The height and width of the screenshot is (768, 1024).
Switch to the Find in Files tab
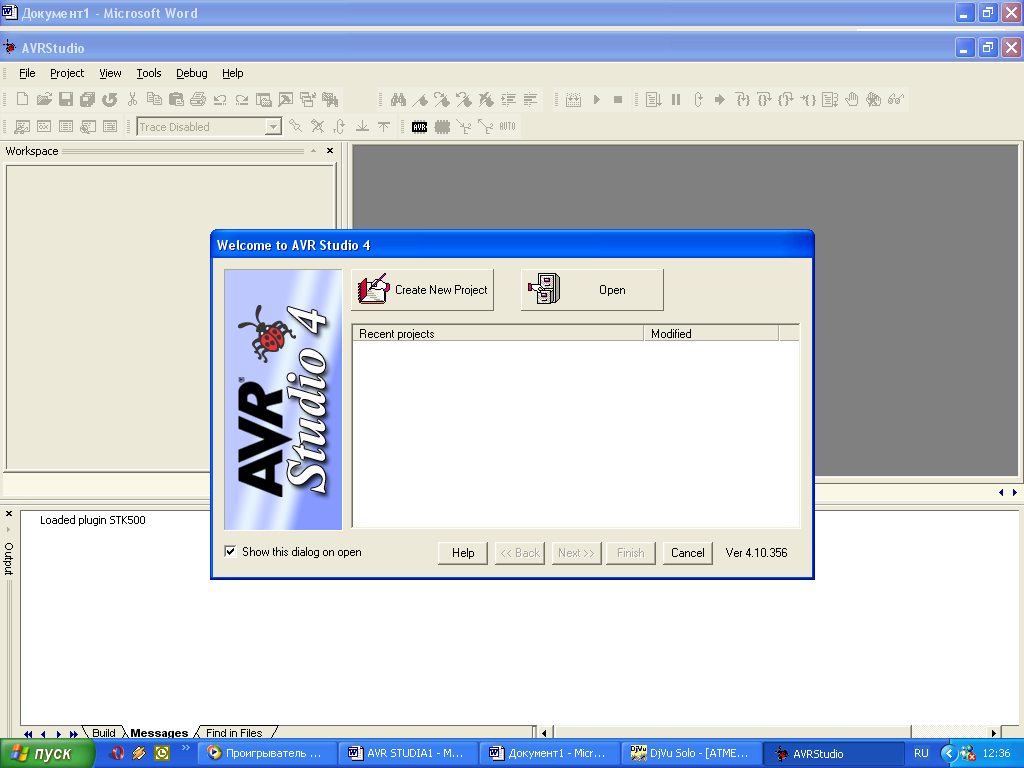click(234, 733)
